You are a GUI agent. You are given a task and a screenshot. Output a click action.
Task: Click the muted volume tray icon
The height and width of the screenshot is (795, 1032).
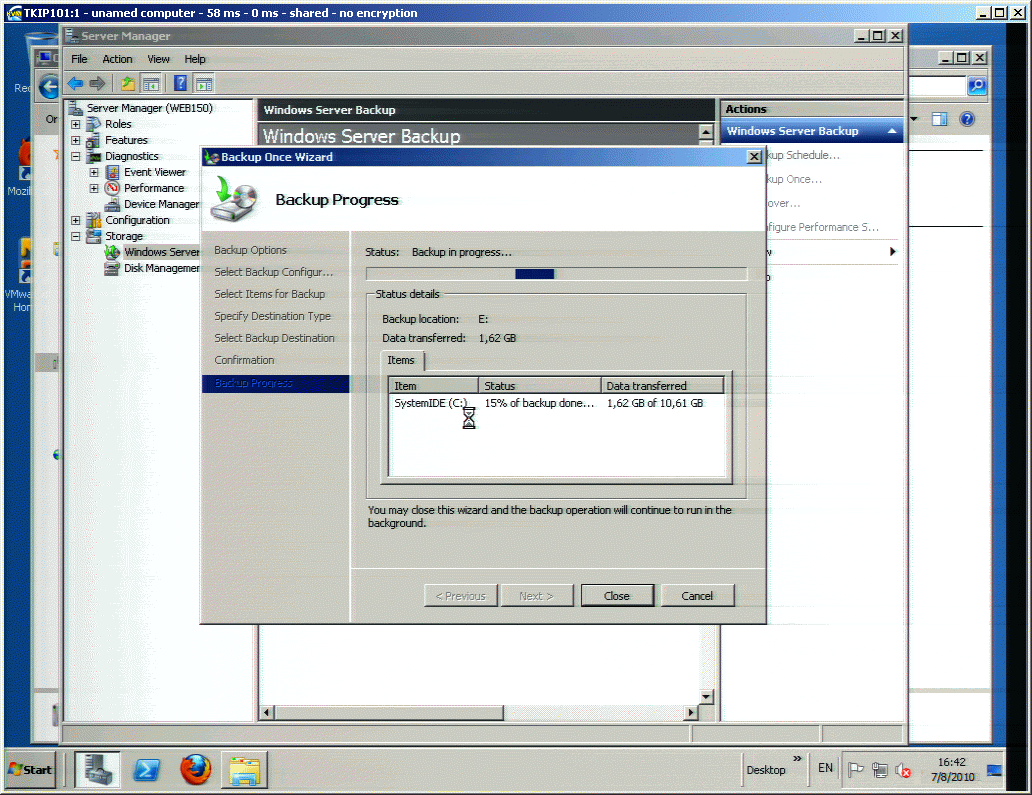[x=903, y=769]
